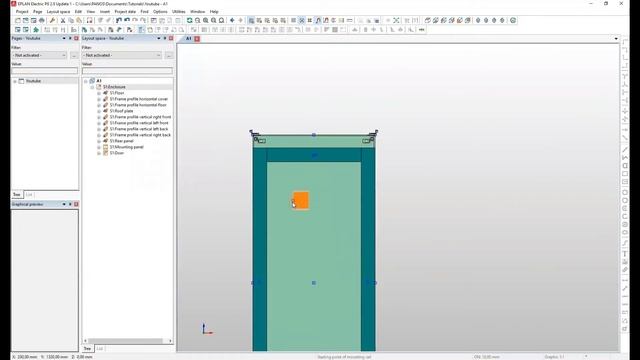The image size is (640, 360).
Task: Open the Utilities menu
Action: coord(178,11)
